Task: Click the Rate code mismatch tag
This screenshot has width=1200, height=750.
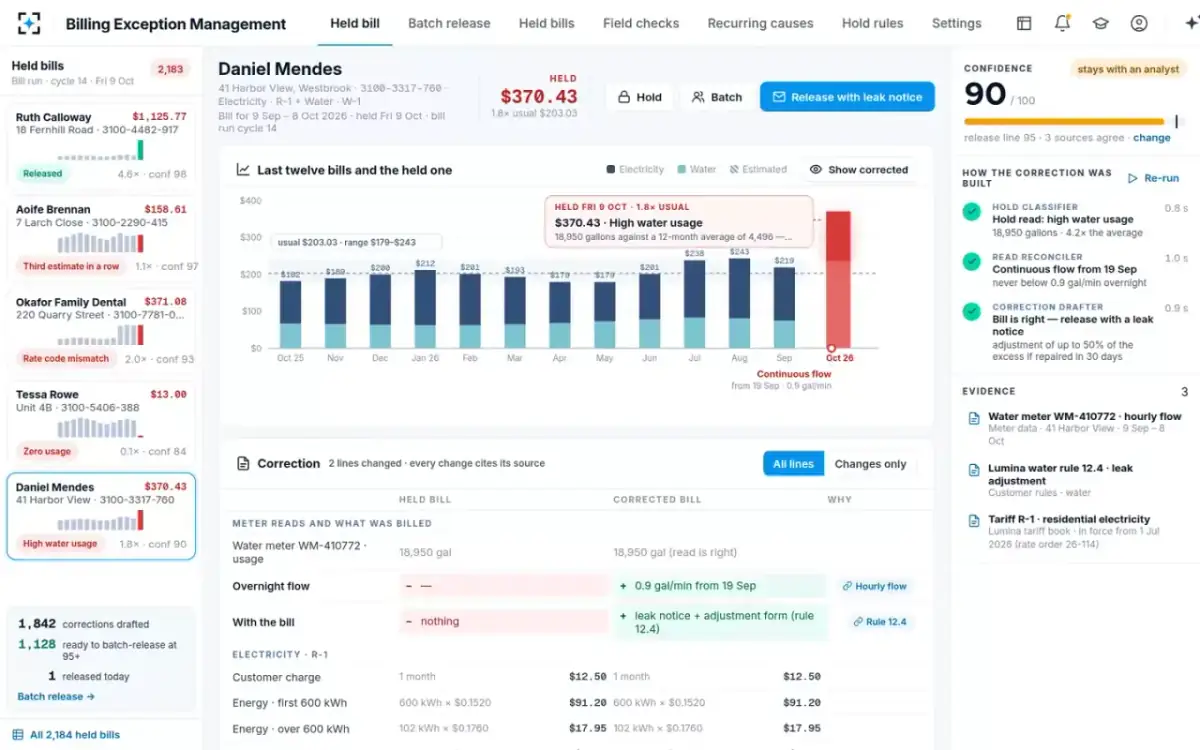Action: click(x=66, y=358)
